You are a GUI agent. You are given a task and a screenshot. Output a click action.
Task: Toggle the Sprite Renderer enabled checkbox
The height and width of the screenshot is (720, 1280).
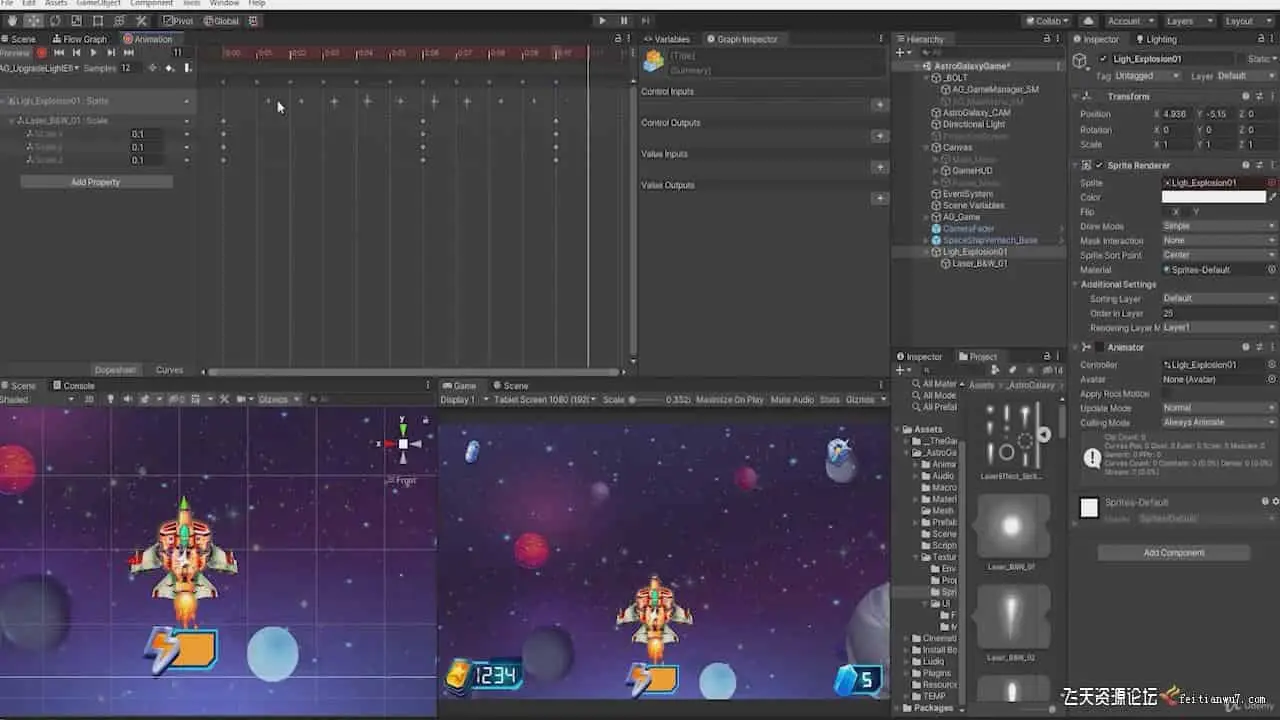pyautogui.click(x=1099, y=165)
